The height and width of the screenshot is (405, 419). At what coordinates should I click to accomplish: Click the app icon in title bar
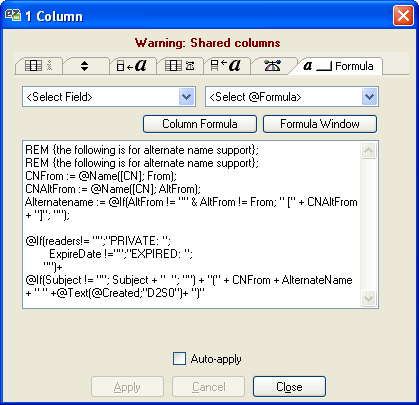(x=13, y=15)
